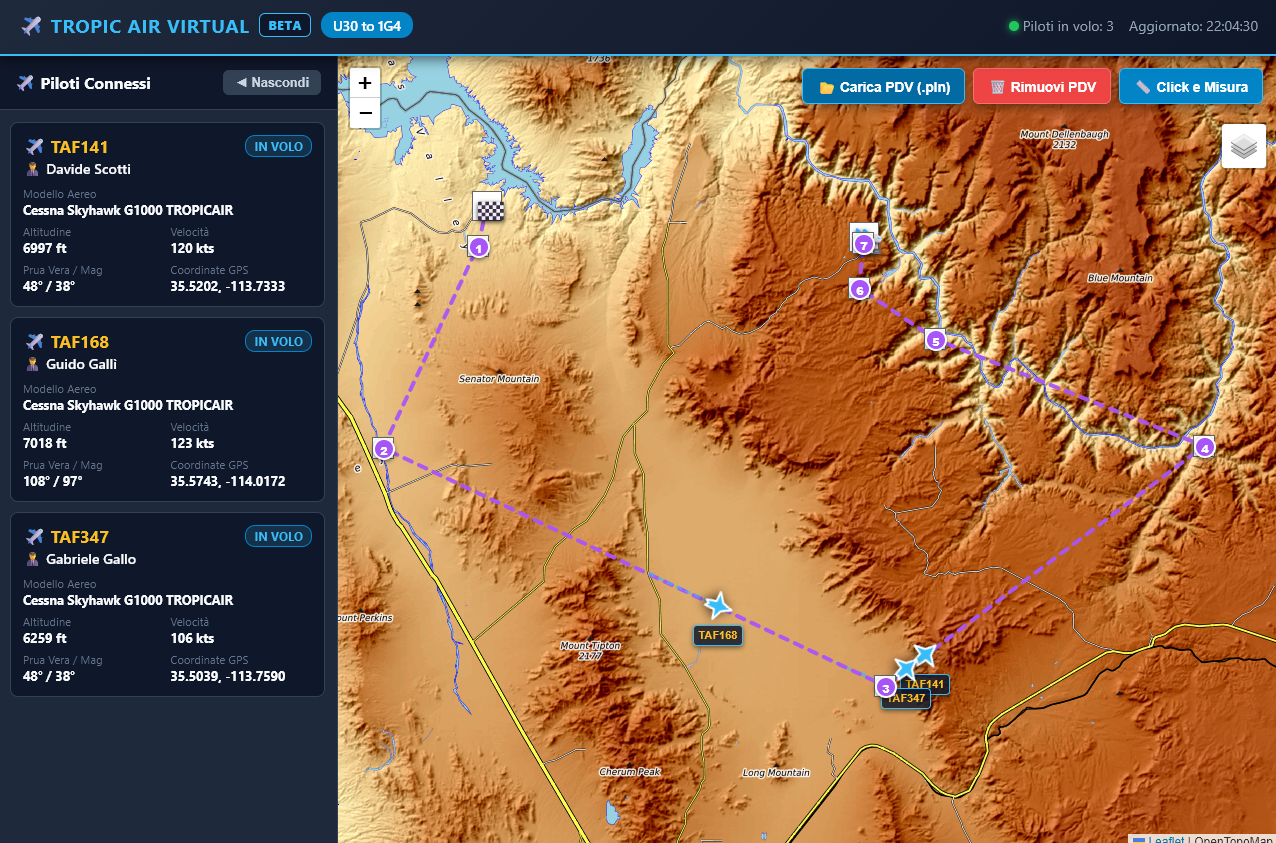Screen dimensions: 1276x843
Task: Toggle the Click e Misura measuring tool
Action: coord(1191,87)
